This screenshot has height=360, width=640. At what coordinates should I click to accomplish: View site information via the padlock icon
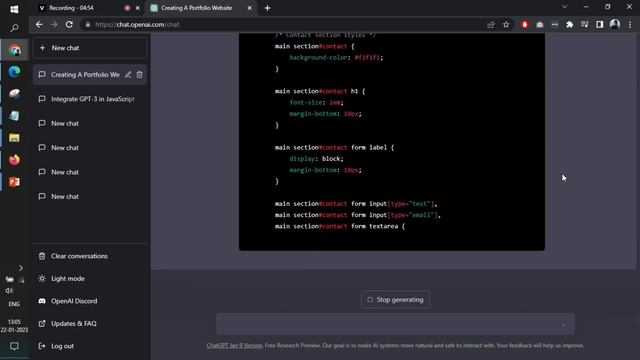[87, 24]
